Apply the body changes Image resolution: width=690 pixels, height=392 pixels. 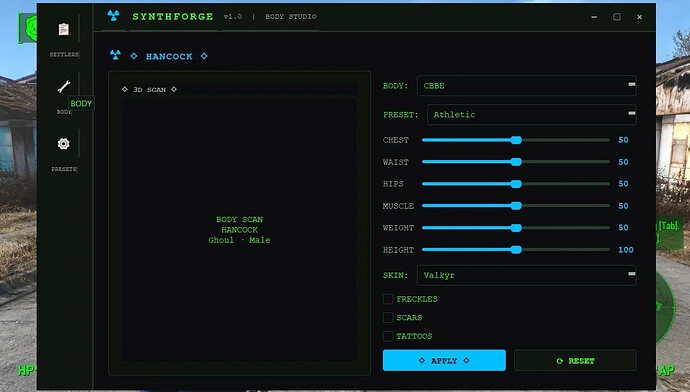(x=444, y=360)
